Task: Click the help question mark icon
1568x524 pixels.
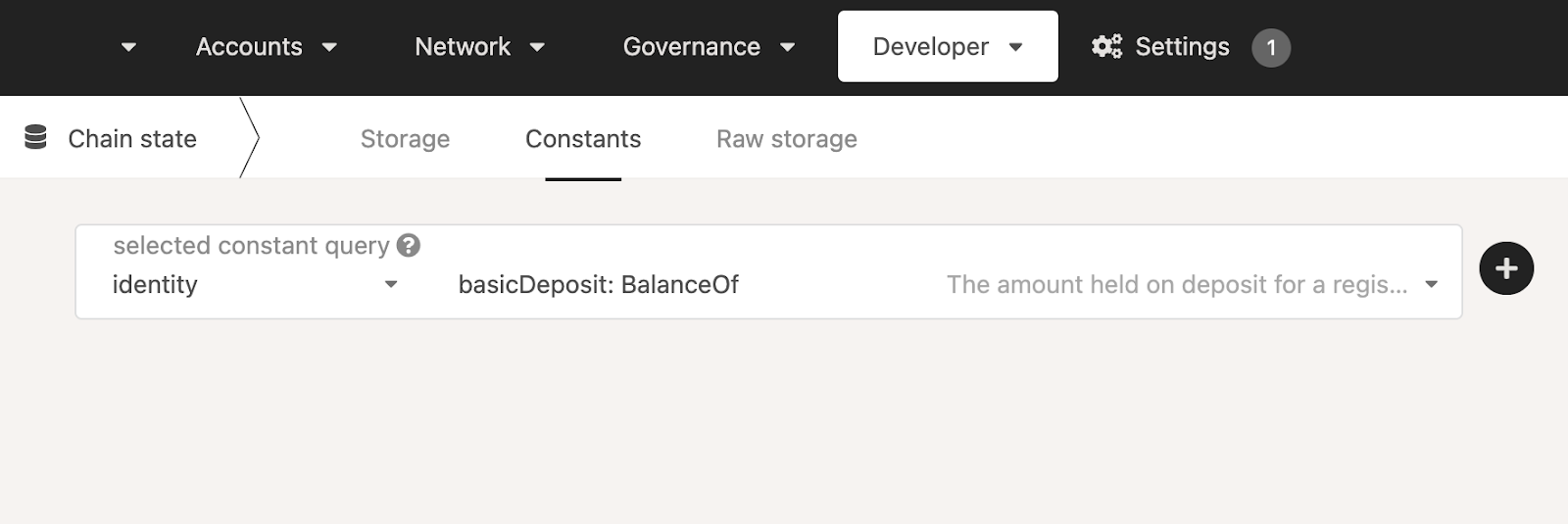Action: point(409,246)
